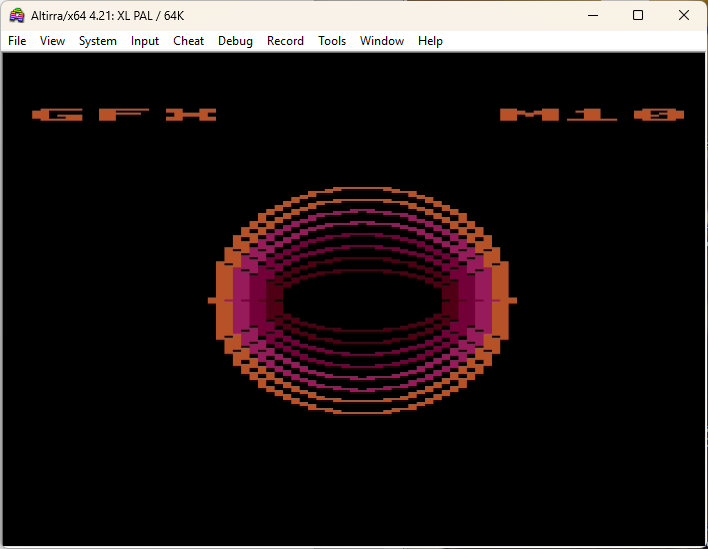
Task: Open the Help menu
Action: (x=430, y=41)
